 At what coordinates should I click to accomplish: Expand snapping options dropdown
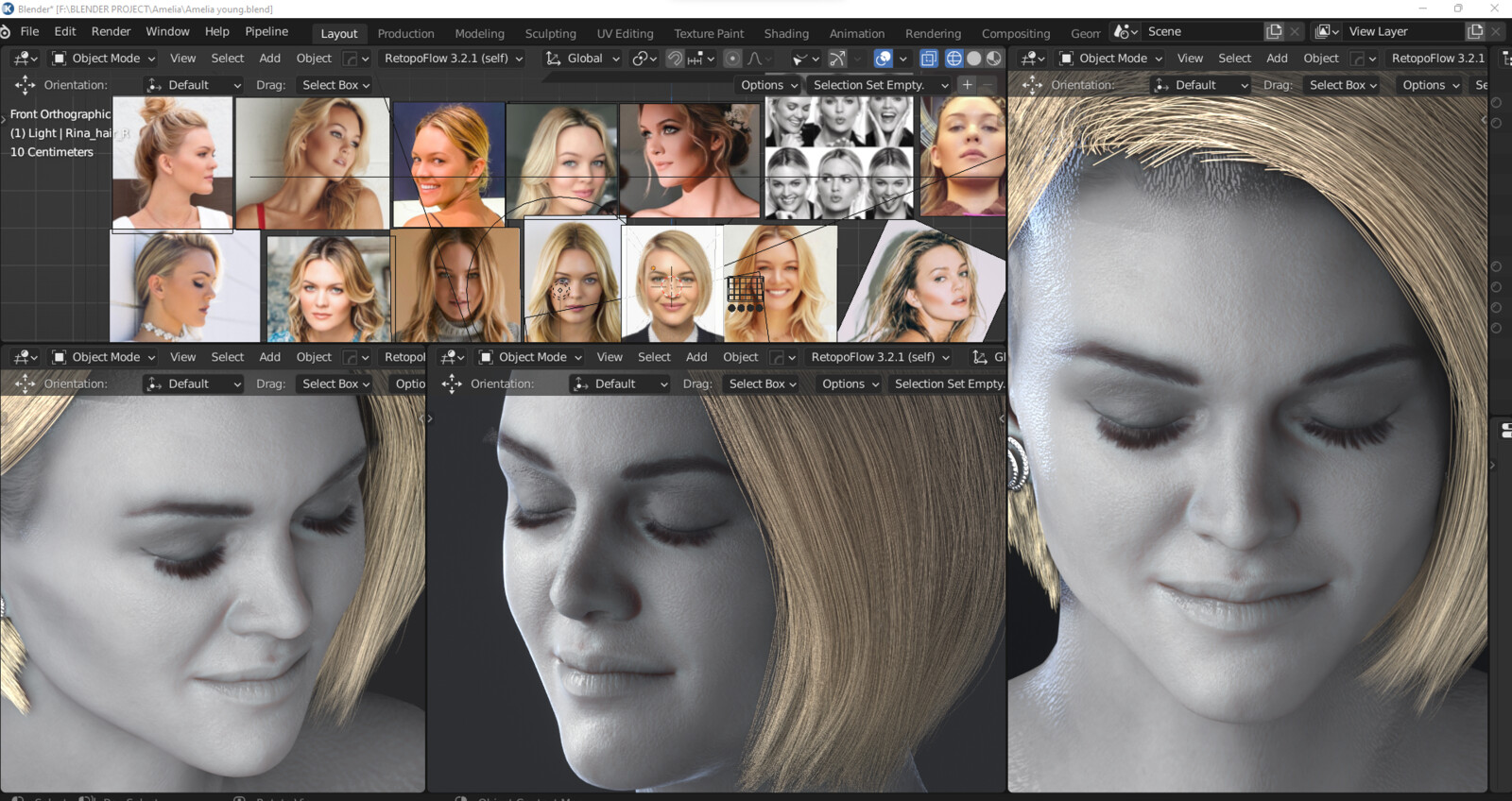(x=701, y=58)
